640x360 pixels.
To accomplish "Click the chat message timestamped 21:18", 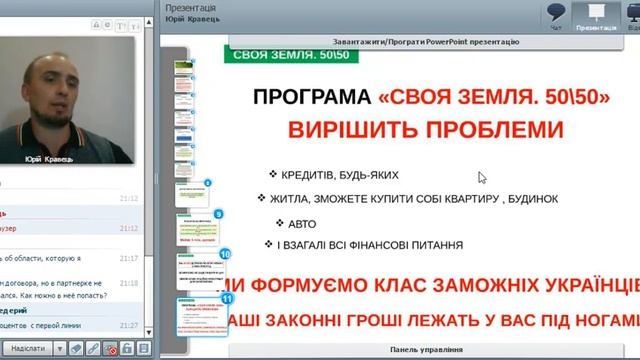I will pyautogui.click(x=71, y=289).
